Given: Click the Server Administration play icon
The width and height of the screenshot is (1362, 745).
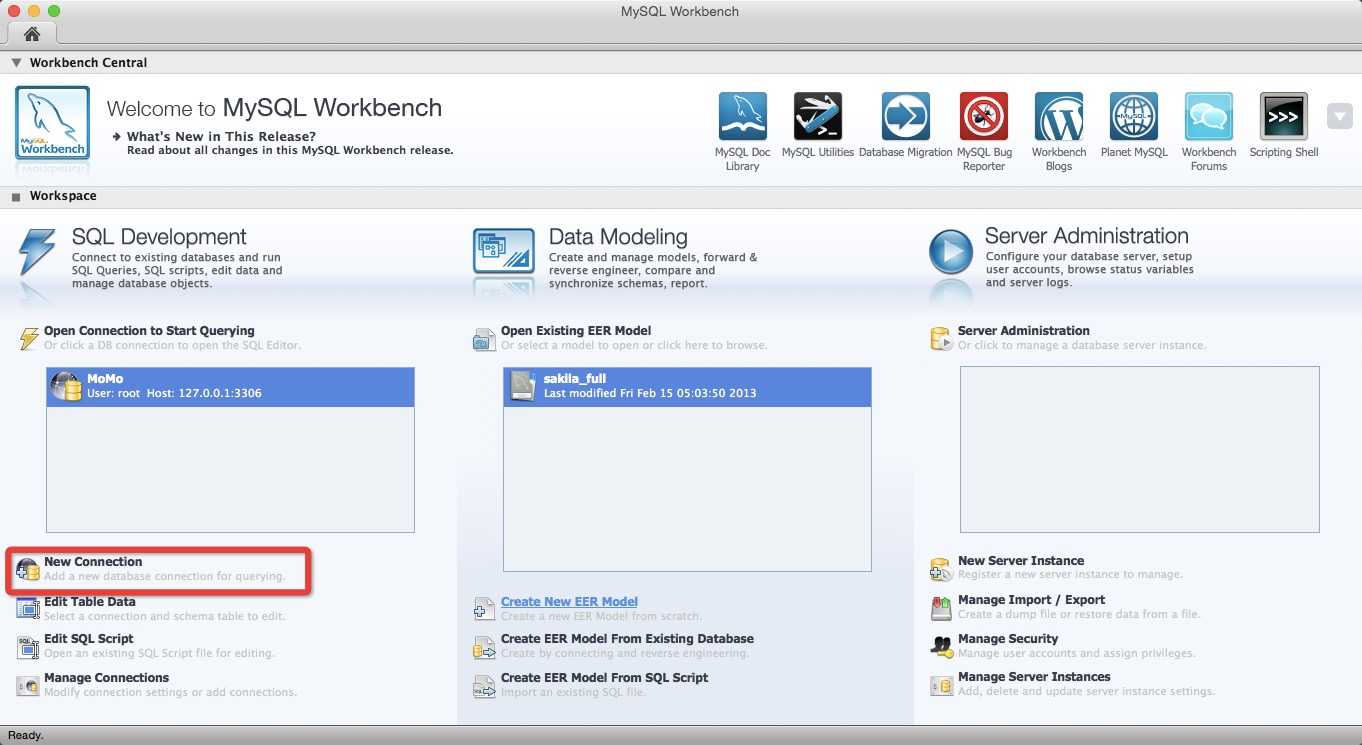Looking at the screenshot, I should pyautogui.click(x=950, y=251).
